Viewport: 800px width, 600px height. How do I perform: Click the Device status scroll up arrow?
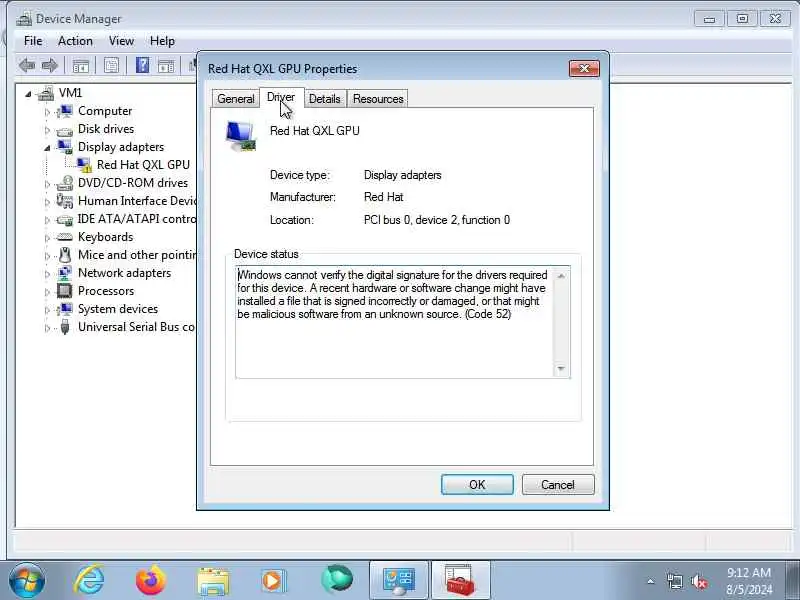[561, 276]
